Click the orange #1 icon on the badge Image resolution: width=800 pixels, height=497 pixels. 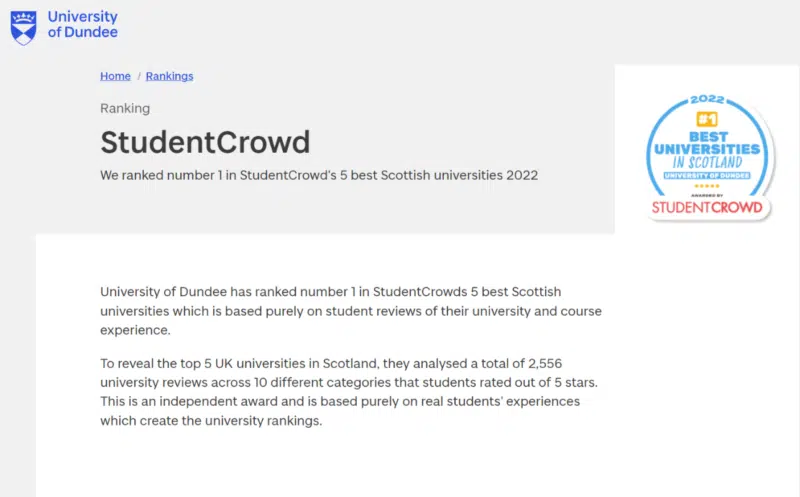click(707, 118)
